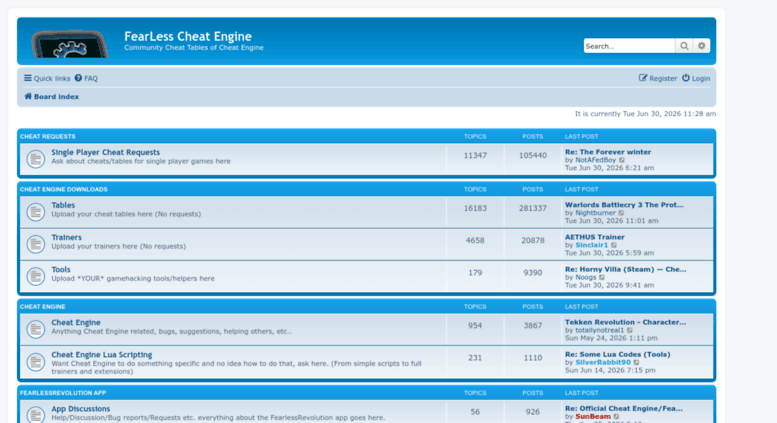The height and width of the screenshot is (423, 777).
Task: Open the Quick links menu
Action: [47, 78]
